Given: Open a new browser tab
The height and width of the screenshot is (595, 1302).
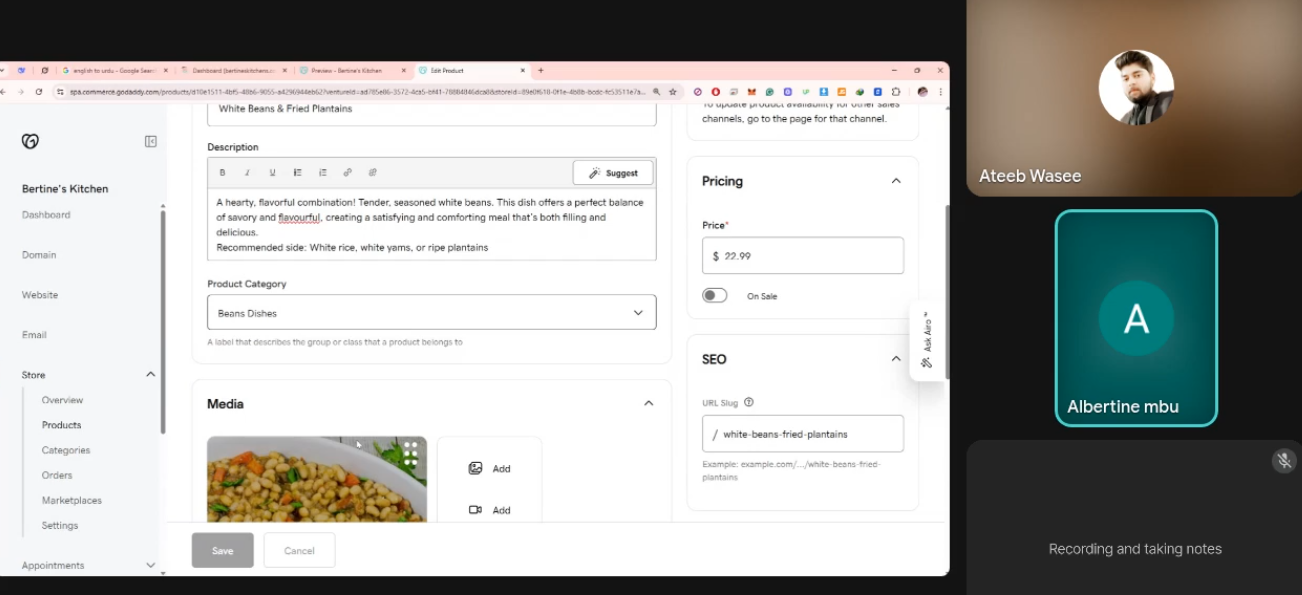Looking at the screenshot, I should 541,70.
